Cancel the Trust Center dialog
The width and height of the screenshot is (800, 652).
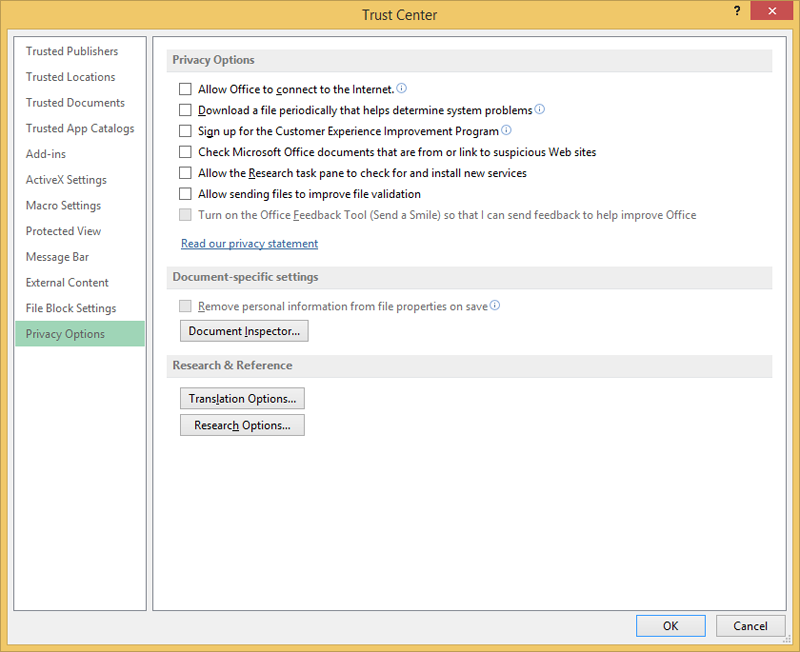pos(750,626)
